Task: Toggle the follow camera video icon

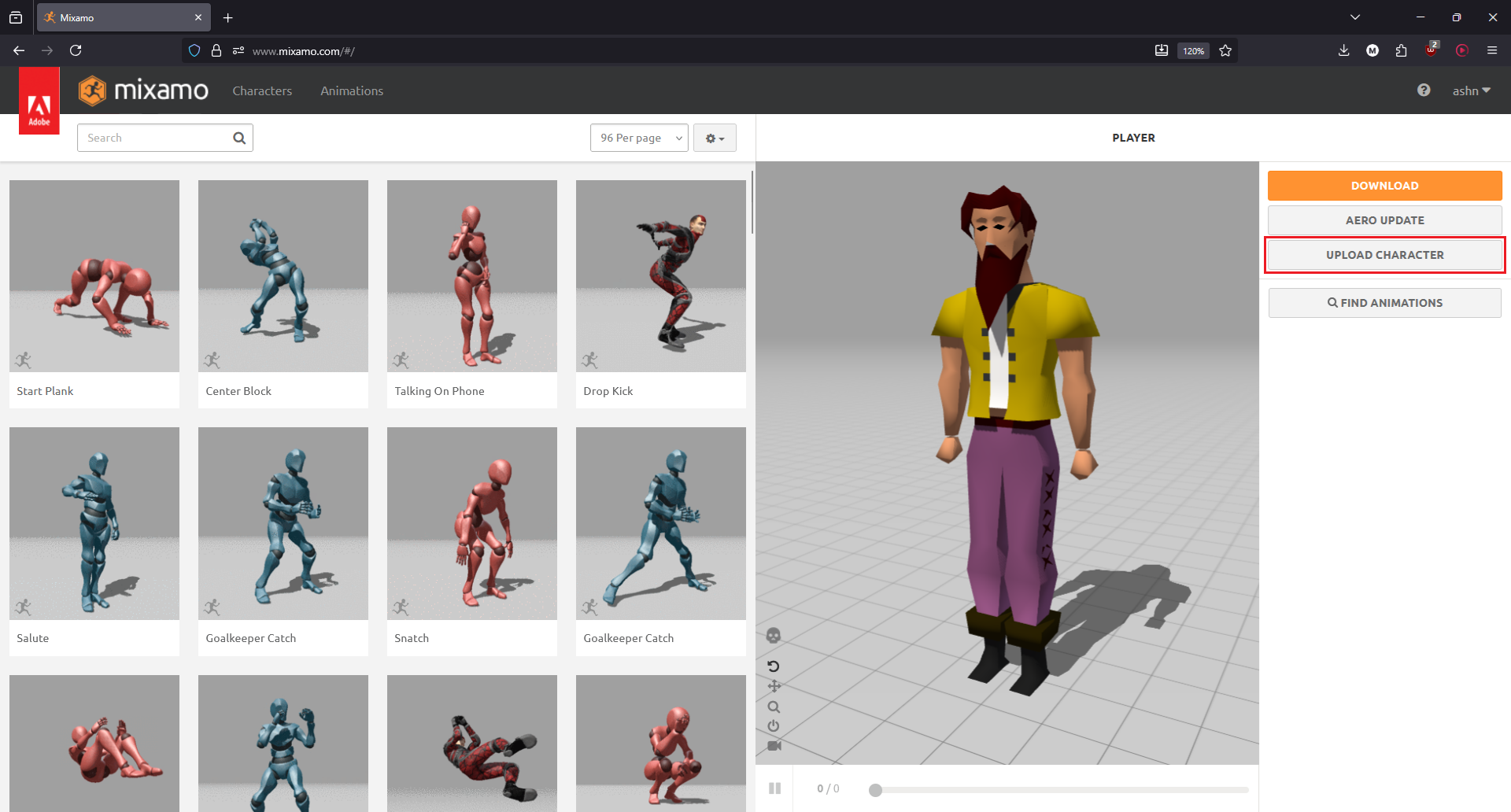Action: point(774,746)
